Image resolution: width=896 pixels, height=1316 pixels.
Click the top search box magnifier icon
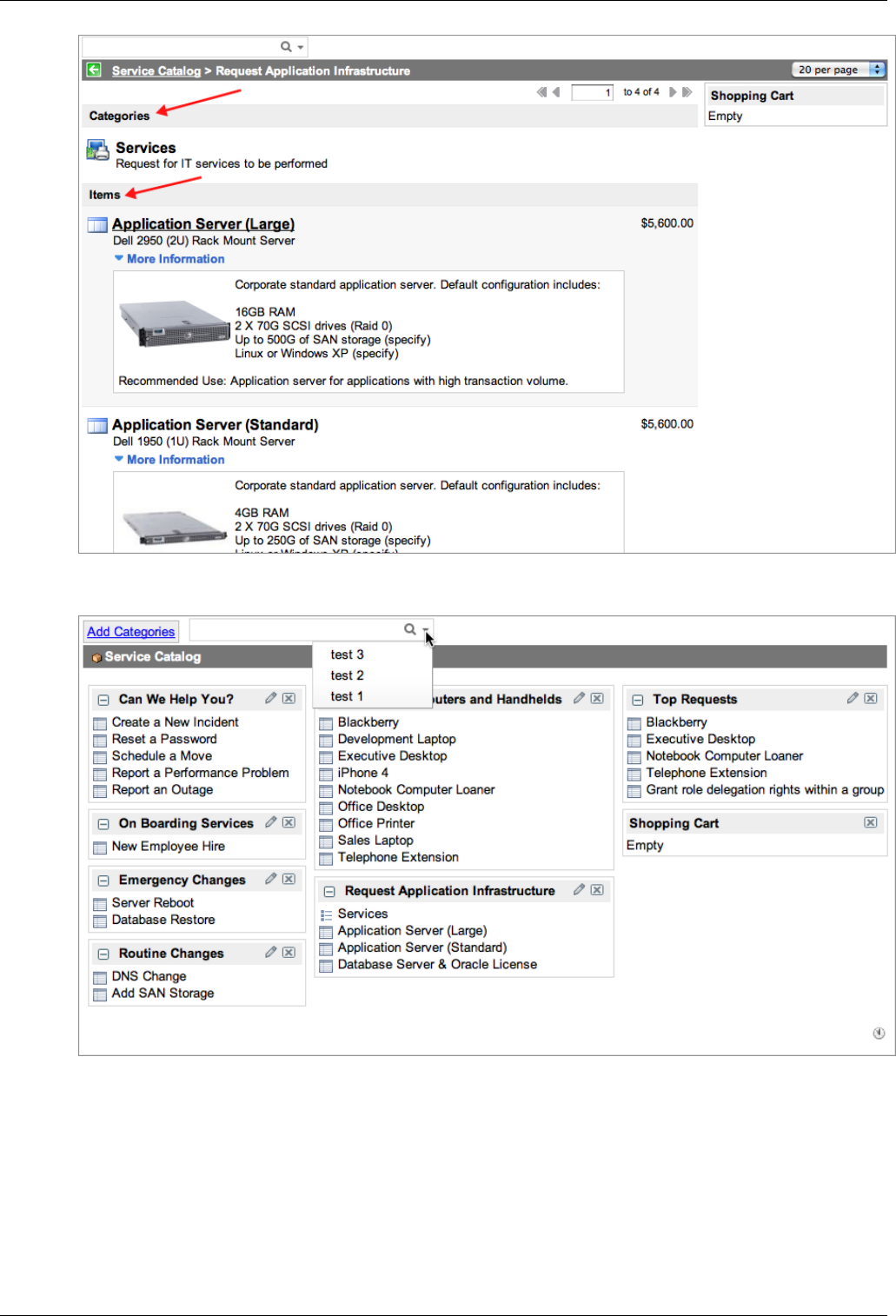(286, 47)
